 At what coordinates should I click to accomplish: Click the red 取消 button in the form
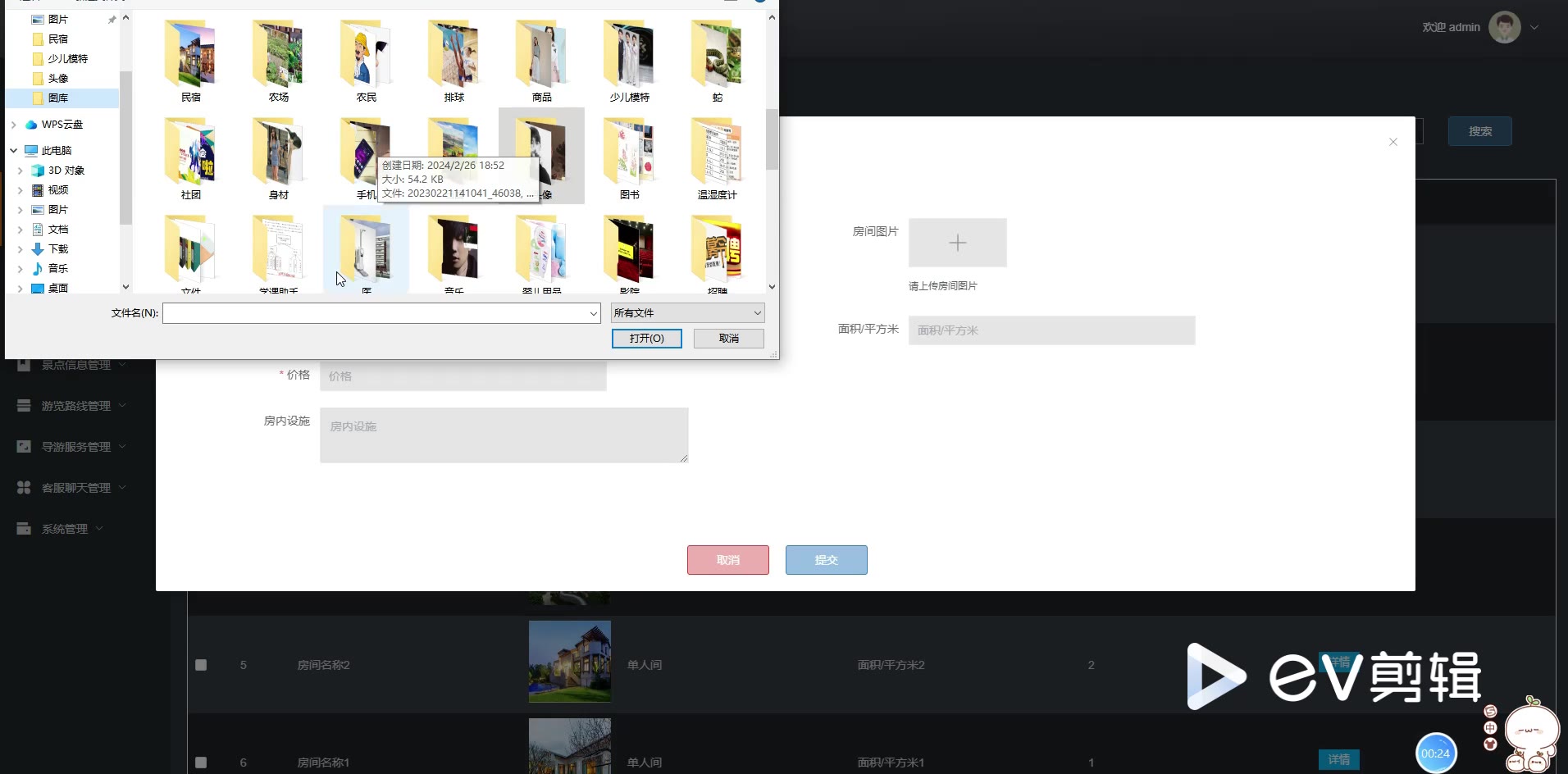728,560
